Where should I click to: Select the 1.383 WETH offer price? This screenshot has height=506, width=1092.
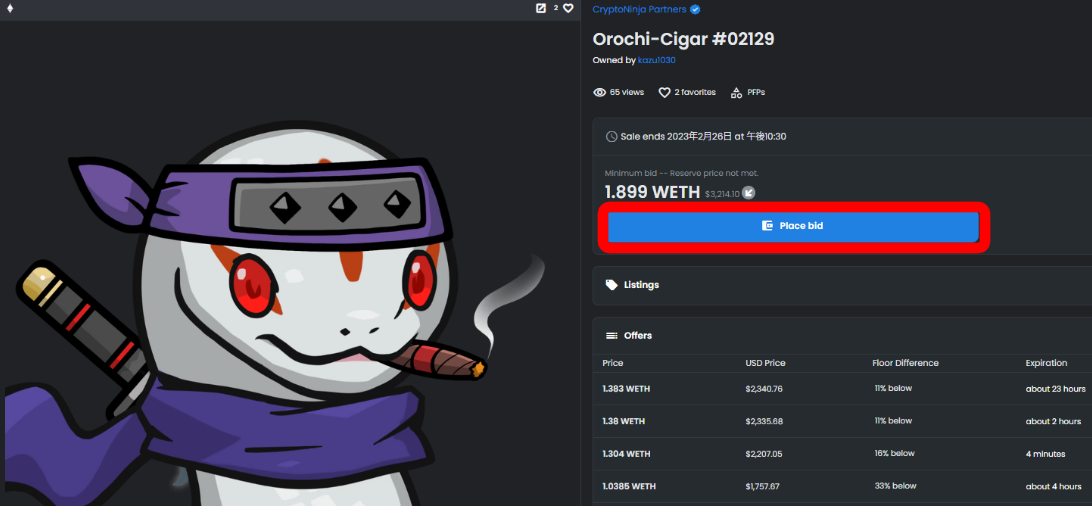(626, 389)
